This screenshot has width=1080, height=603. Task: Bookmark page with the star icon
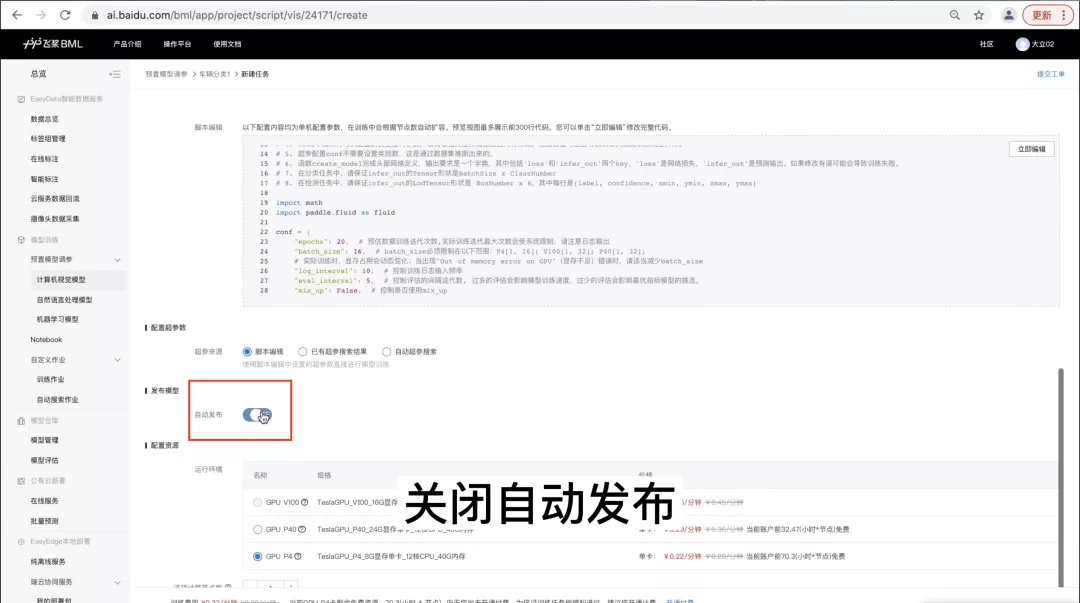979,15
